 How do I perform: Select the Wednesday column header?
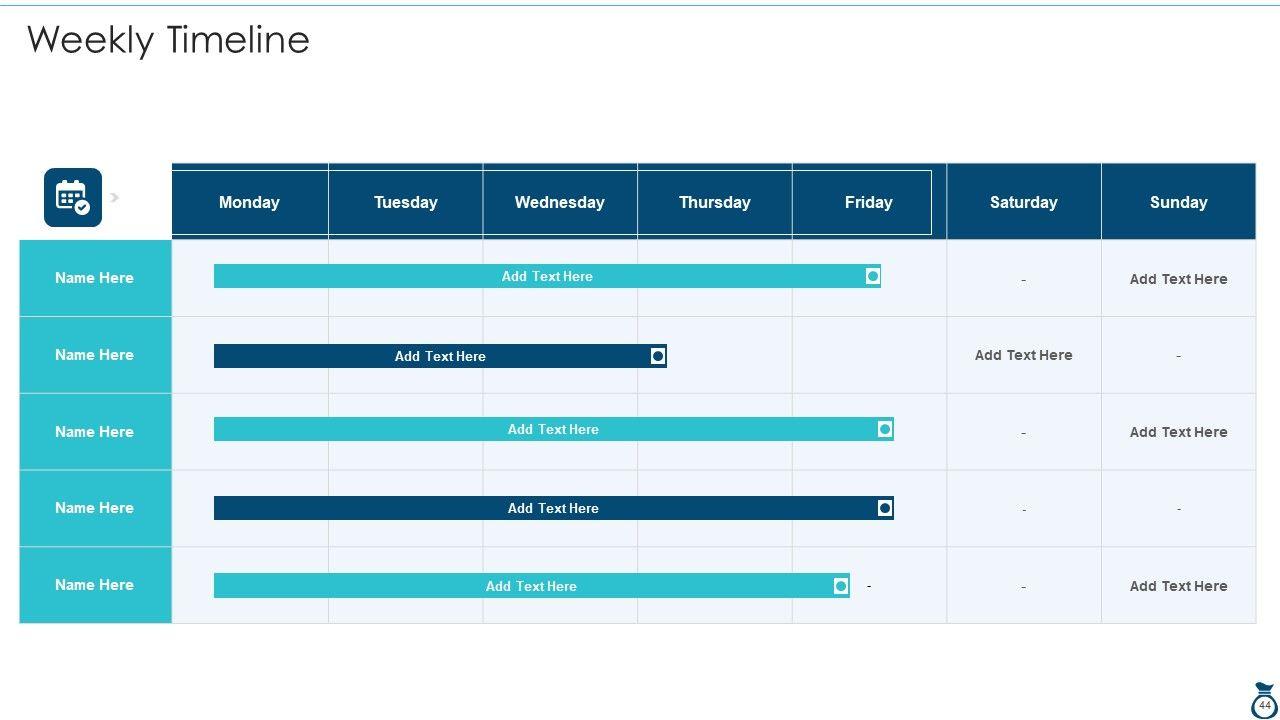pos(559,202)
